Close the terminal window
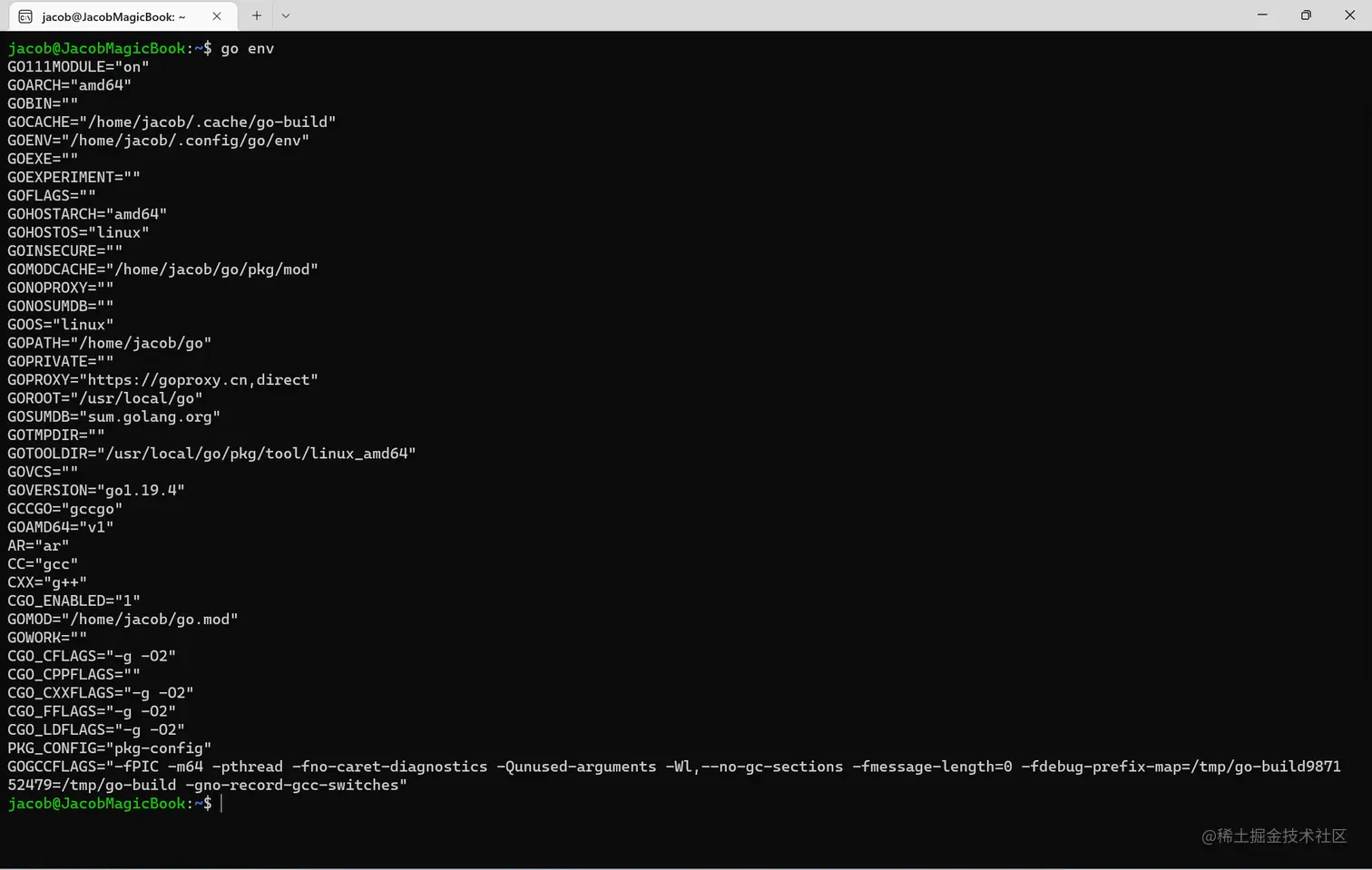1372x870 pixels. [1349, 15]
